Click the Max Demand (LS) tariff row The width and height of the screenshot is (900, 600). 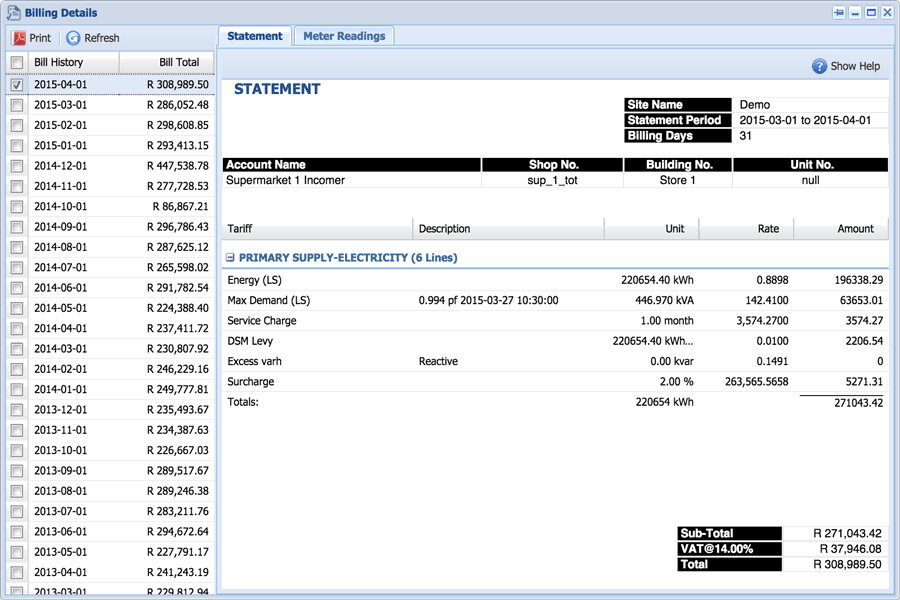tap(555, 300)
